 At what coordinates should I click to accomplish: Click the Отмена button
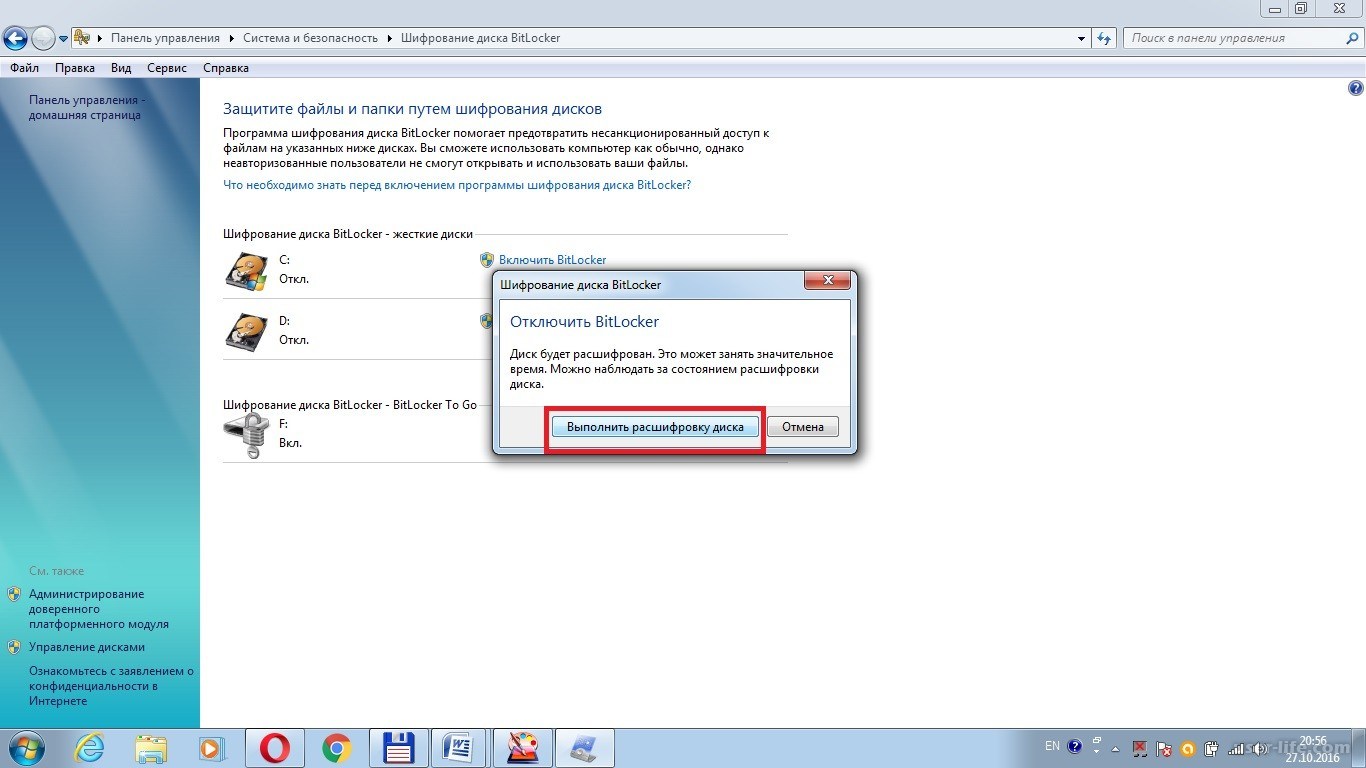tap(803, 427)
